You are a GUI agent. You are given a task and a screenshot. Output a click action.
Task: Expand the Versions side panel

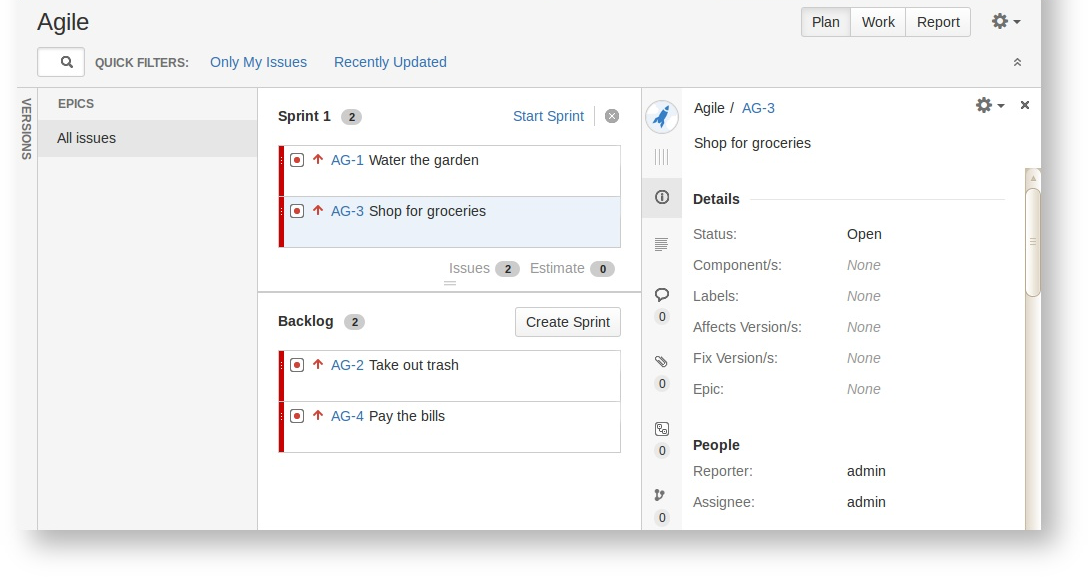pyautogui.click(x=27, y=129)
